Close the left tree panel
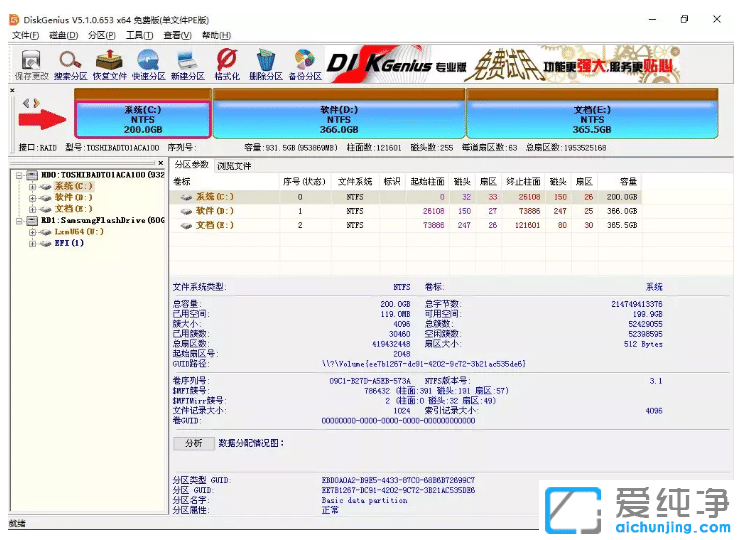Image resolution: width=739 pixels, height=540 pixels. [x=161, y=163]
